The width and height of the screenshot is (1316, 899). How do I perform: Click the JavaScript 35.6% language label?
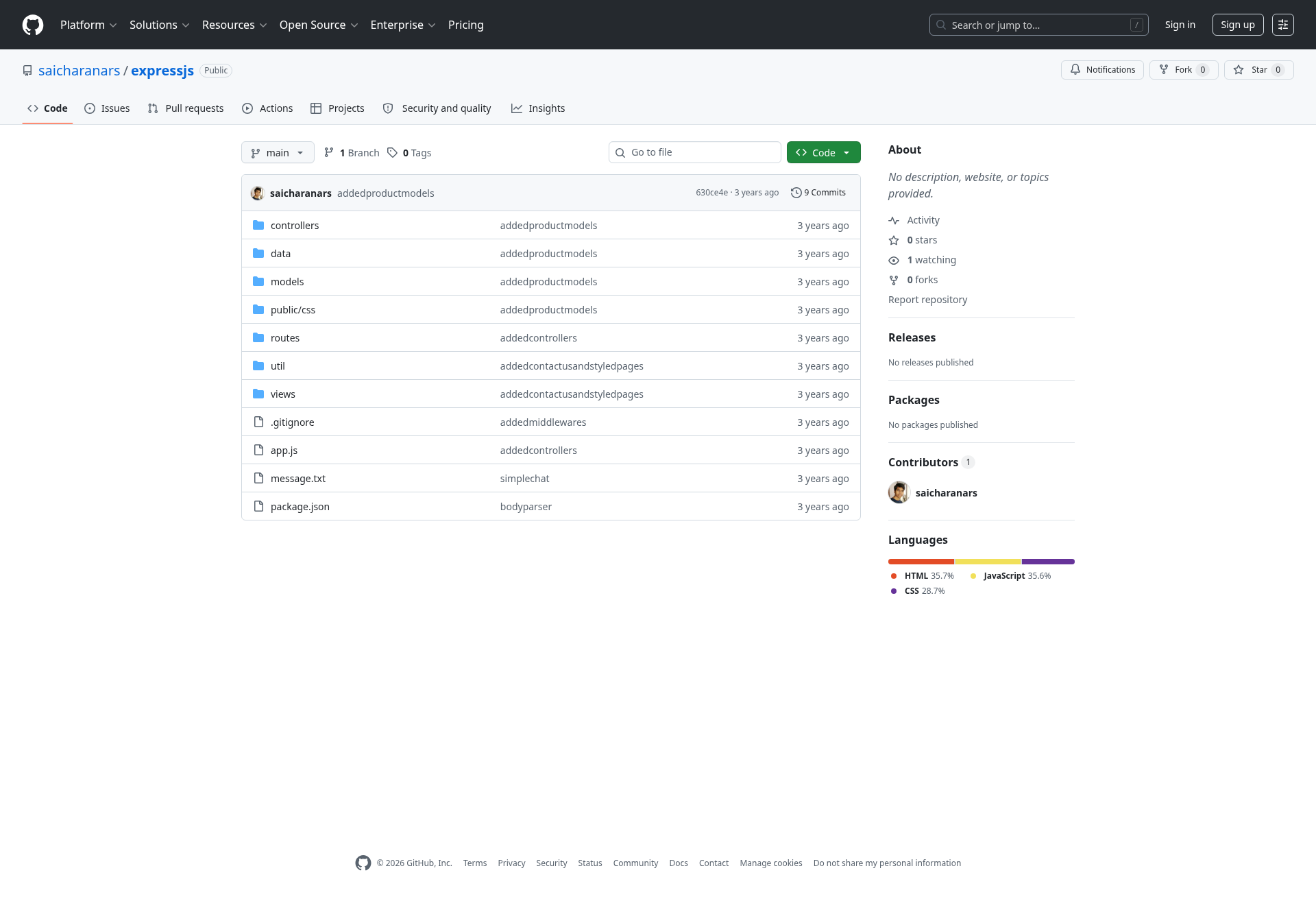(x=1011, y=576)
